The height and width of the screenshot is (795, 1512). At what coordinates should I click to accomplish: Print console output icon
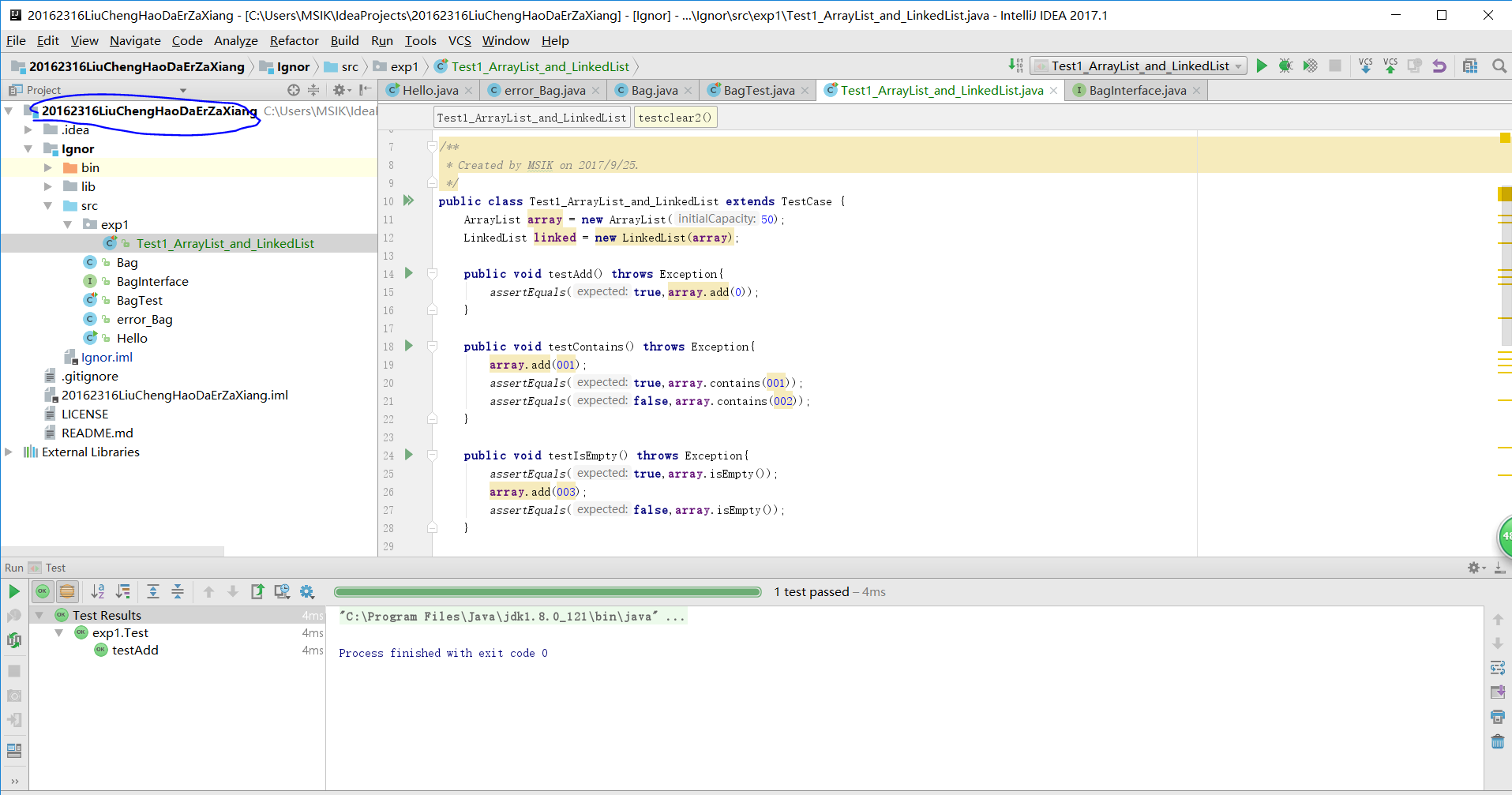1498,717
